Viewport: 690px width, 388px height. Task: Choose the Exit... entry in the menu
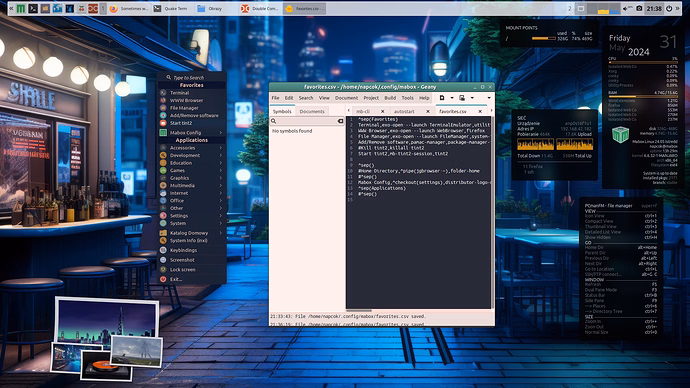192,279
